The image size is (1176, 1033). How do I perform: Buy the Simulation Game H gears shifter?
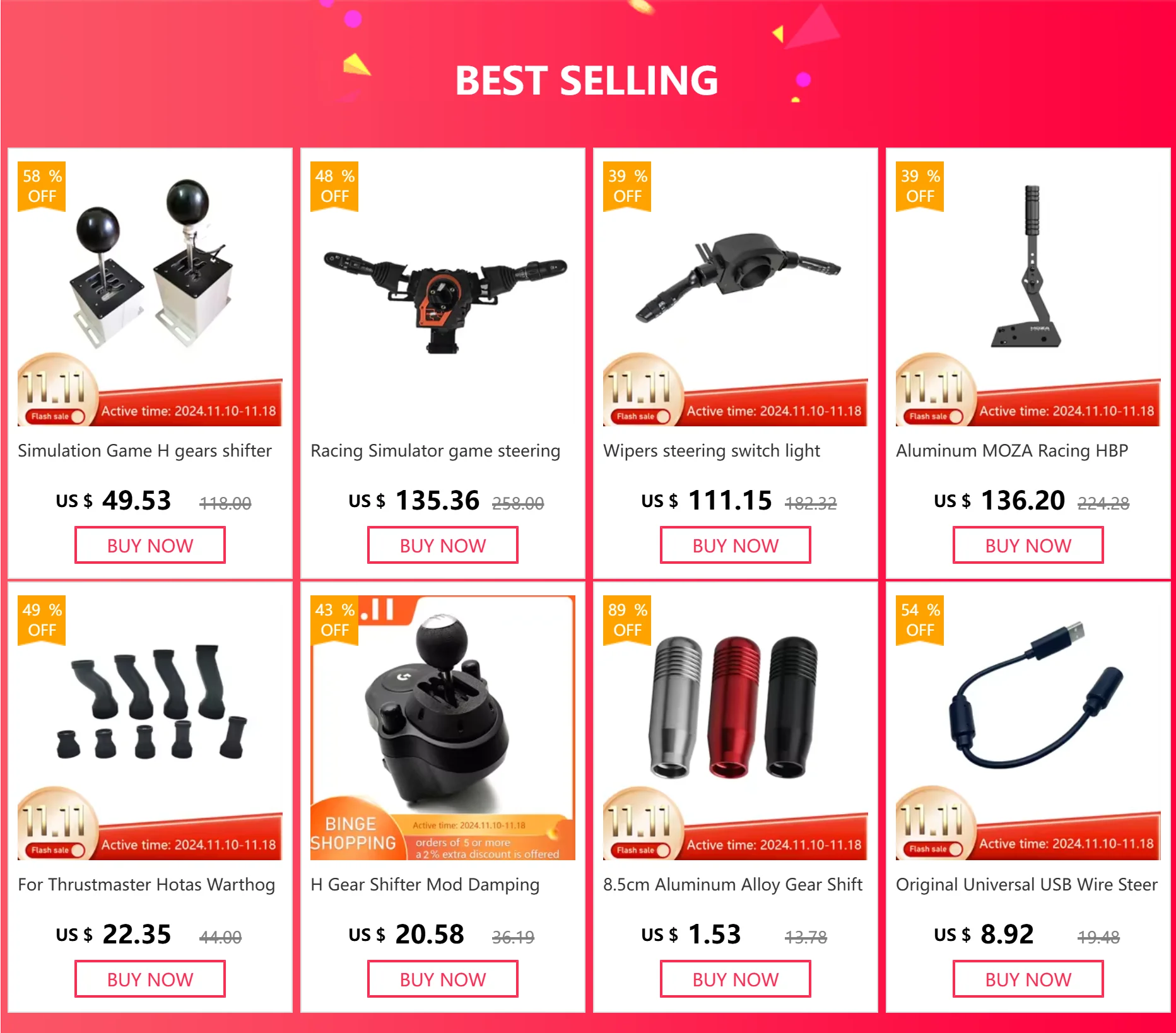click(150, 546)
